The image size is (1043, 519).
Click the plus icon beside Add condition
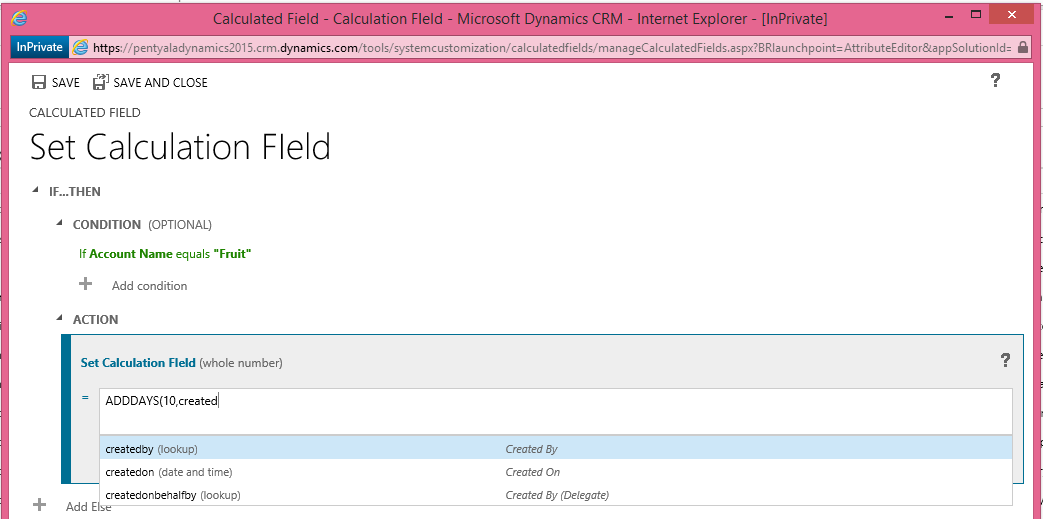[x=86, y=285]
